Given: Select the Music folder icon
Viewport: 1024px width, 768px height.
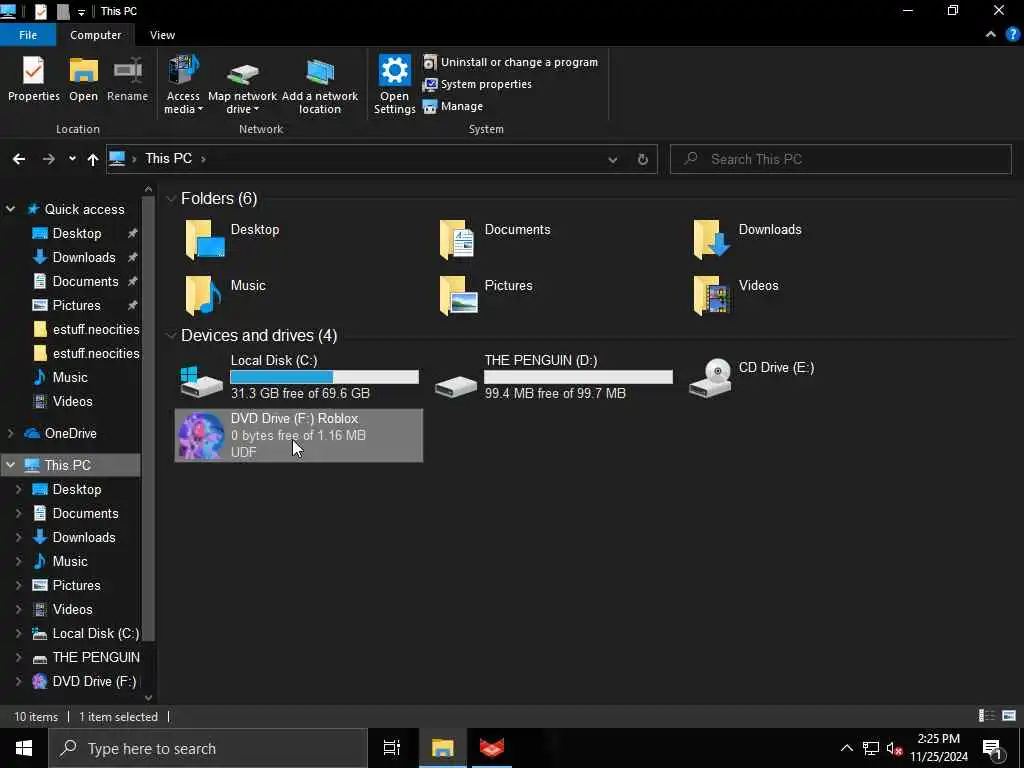Looking at the screenshot, I should (x=203, y=295).
